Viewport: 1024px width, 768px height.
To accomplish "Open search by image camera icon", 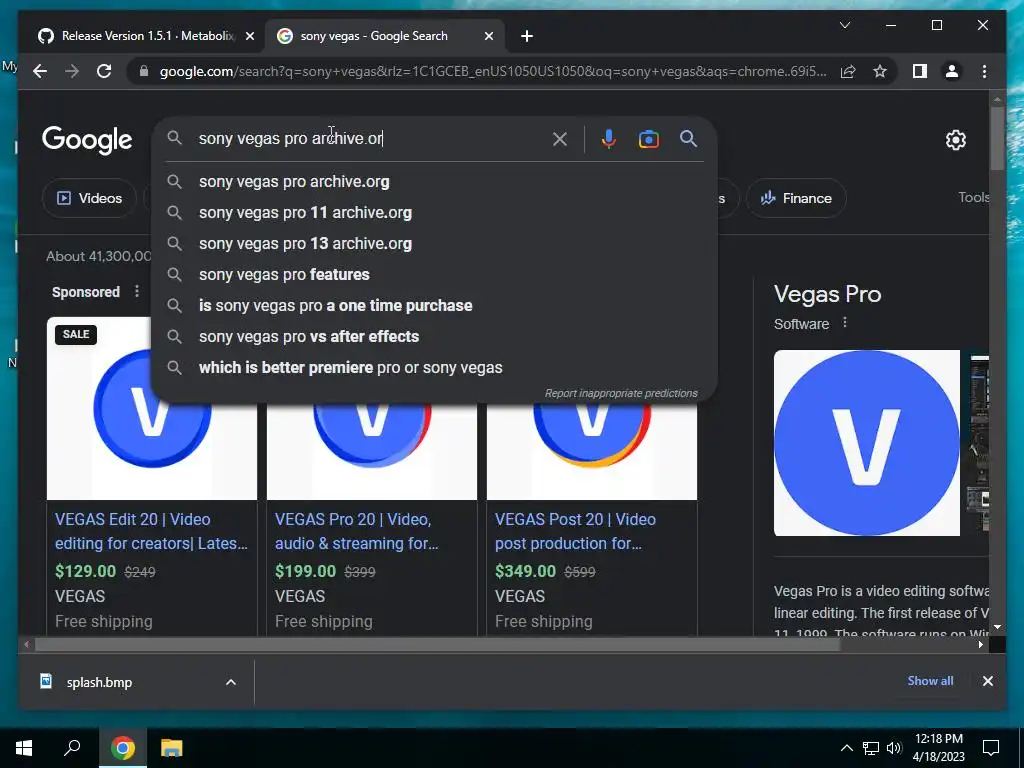I will pyautogui.click(x=648, y=139).
